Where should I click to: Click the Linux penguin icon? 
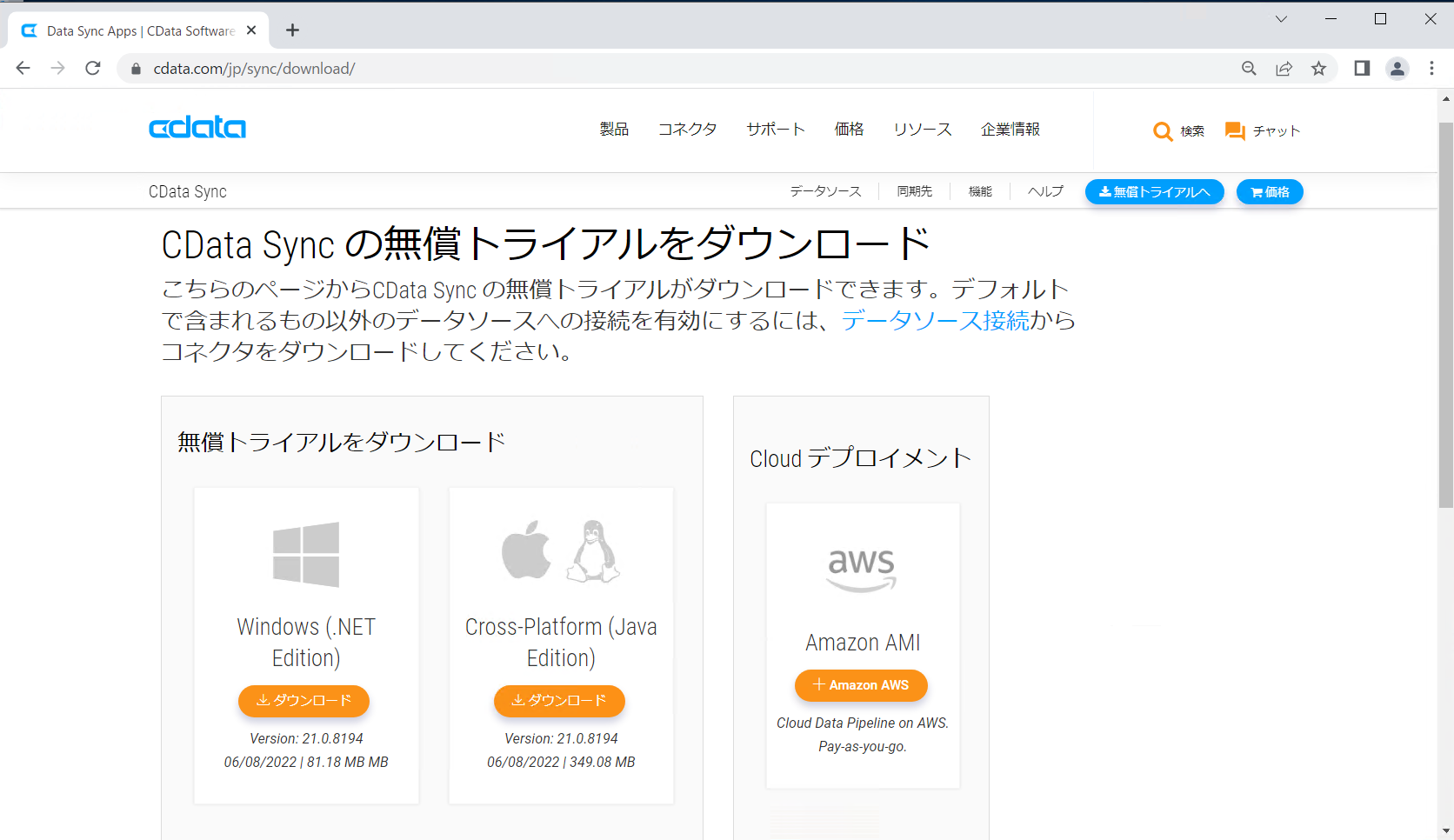tap(593, 551)
